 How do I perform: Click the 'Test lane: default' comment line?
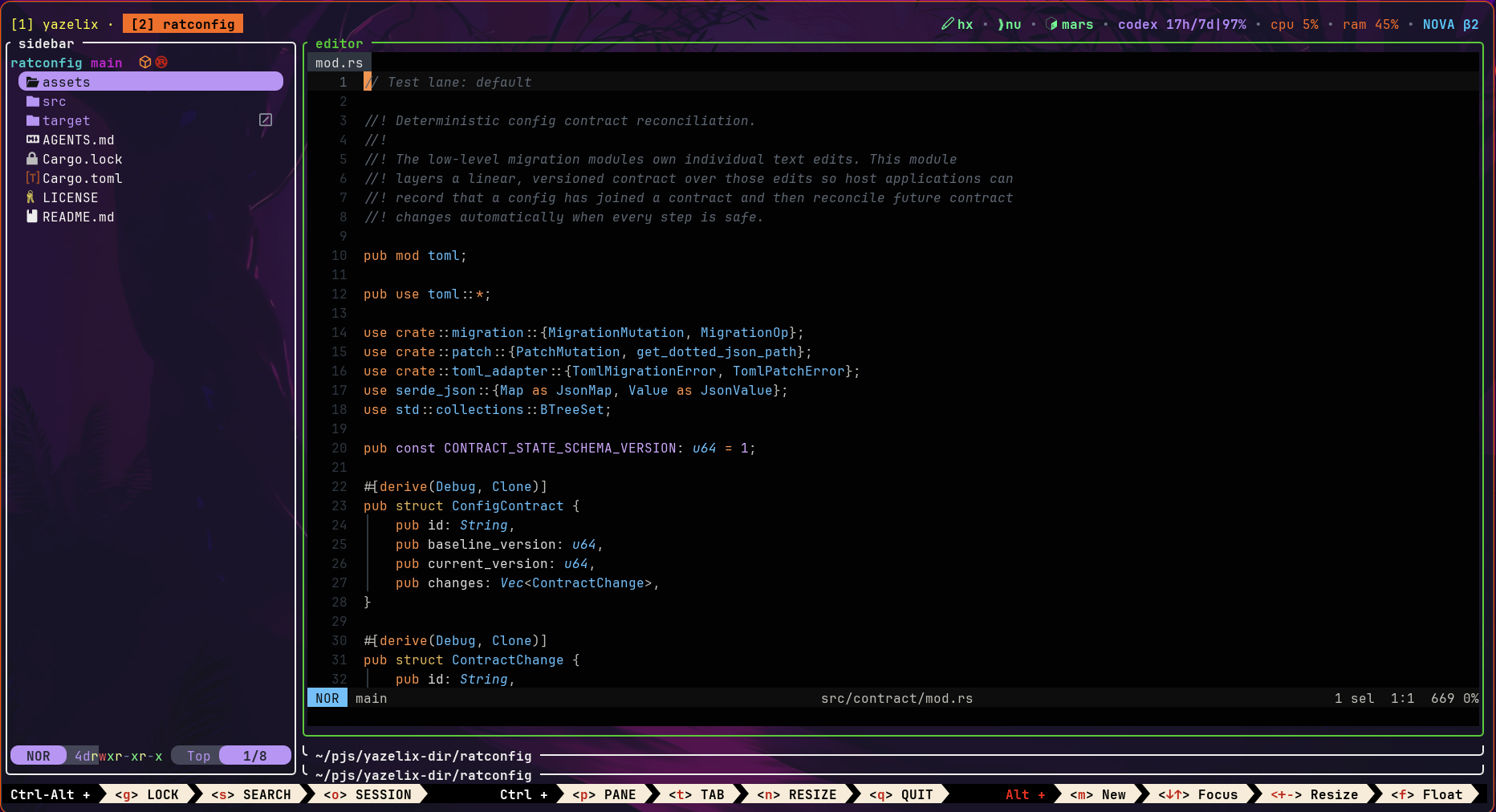[x=448, y=82]
